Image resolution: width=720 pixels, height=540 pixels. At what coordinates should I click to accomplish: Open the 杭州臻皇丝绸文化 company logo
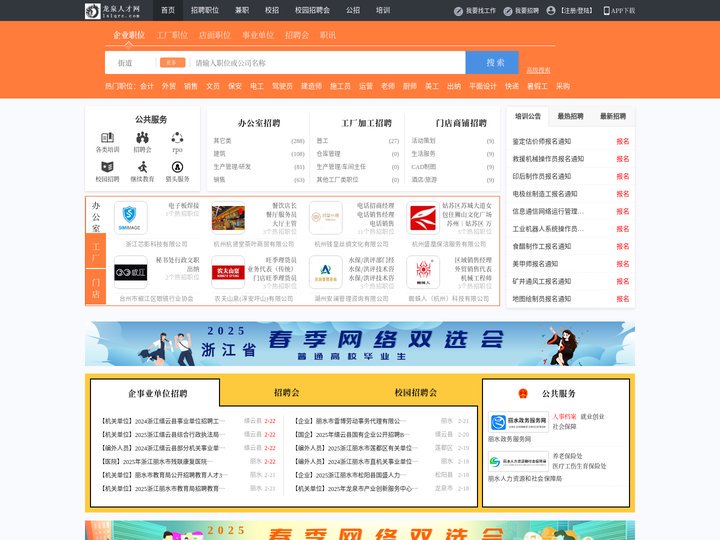click(326, 218)
